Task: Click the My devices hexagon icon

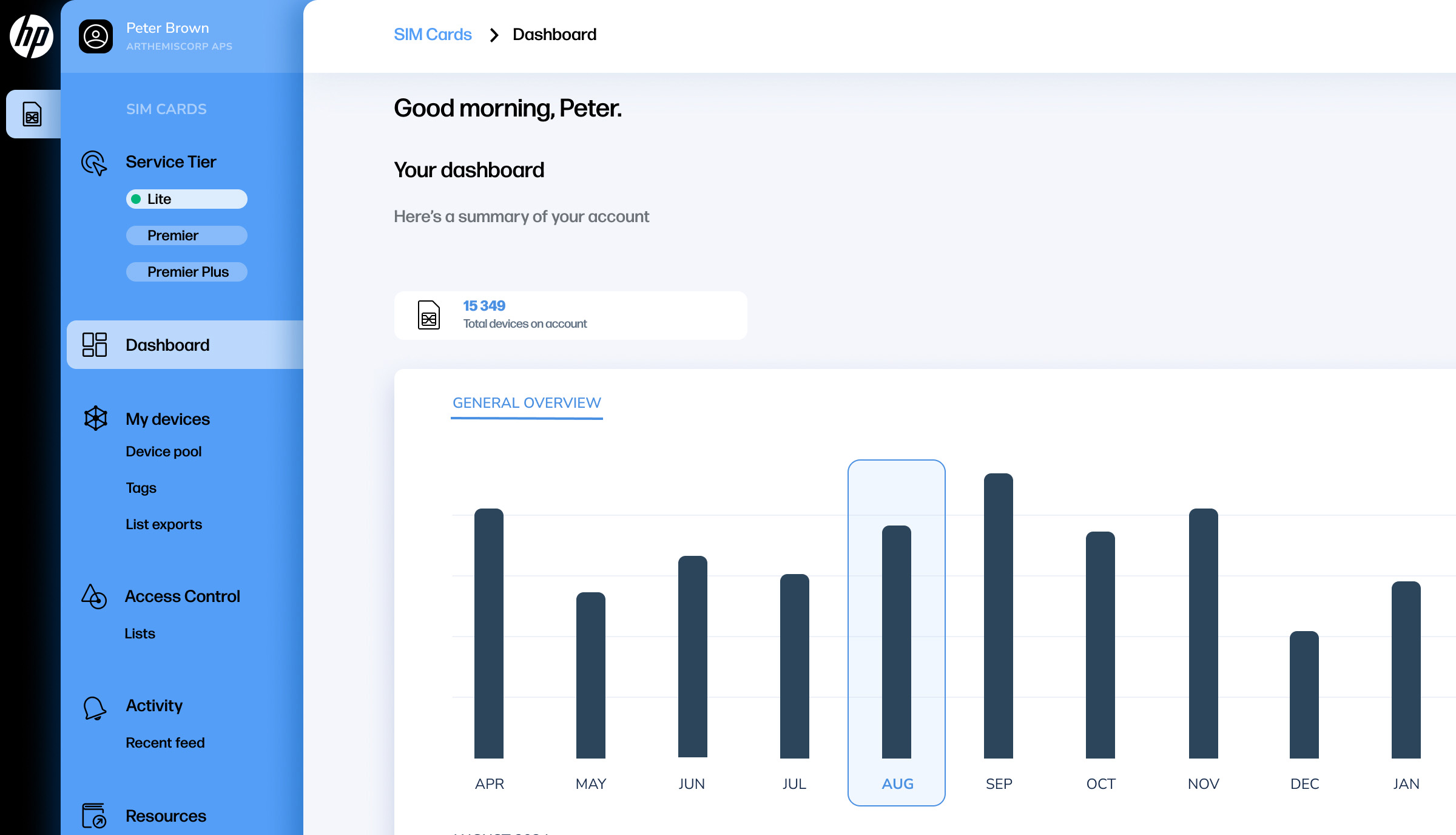Action: pos(95,418)
